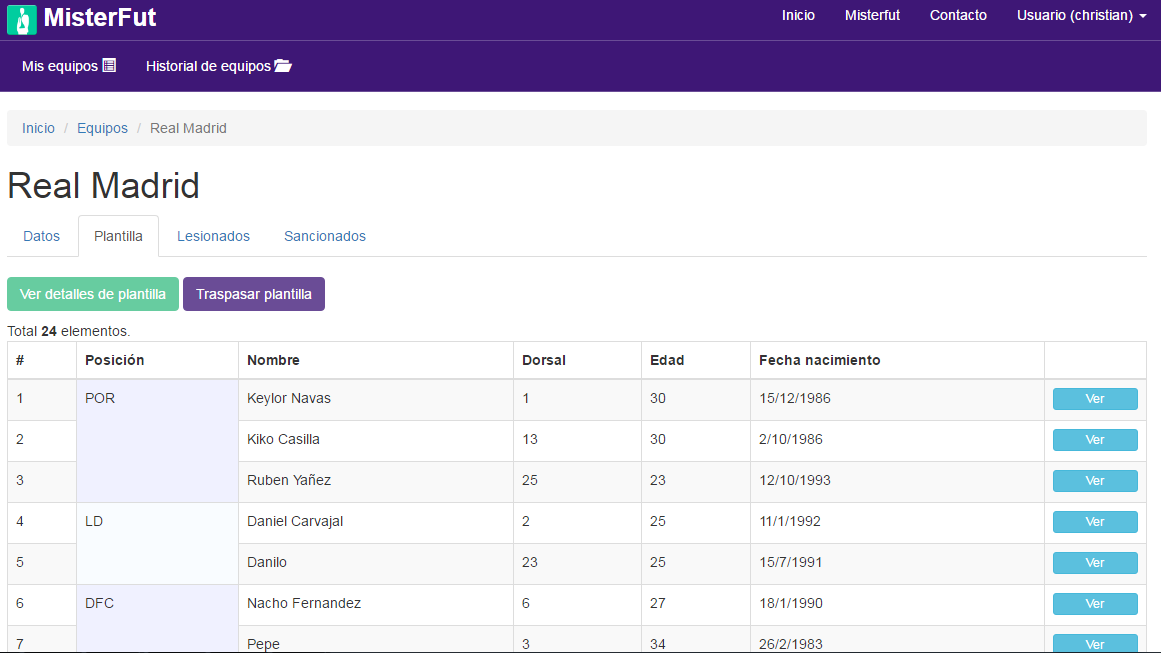Click Ver for Daniel Carvajal
The image size is (1161, 653).
[1095, 522]
